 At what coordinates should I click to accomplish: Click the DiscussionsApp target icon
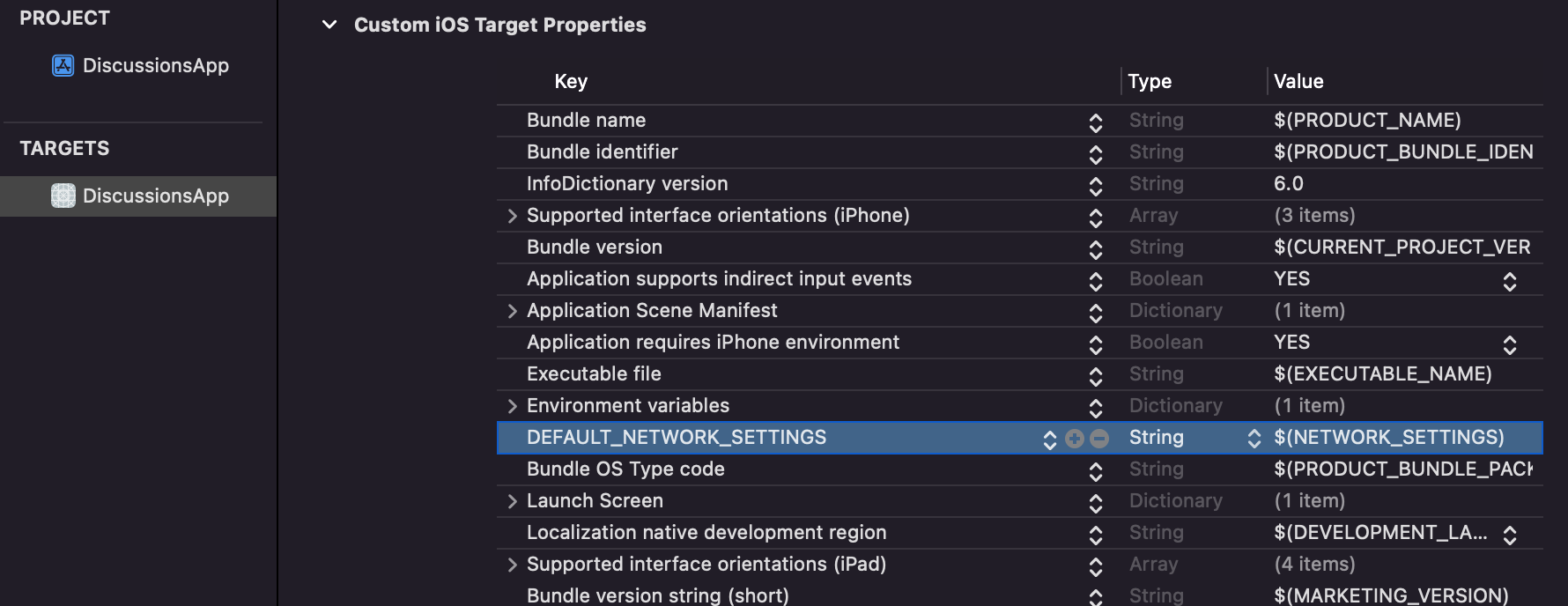[63, 196]
